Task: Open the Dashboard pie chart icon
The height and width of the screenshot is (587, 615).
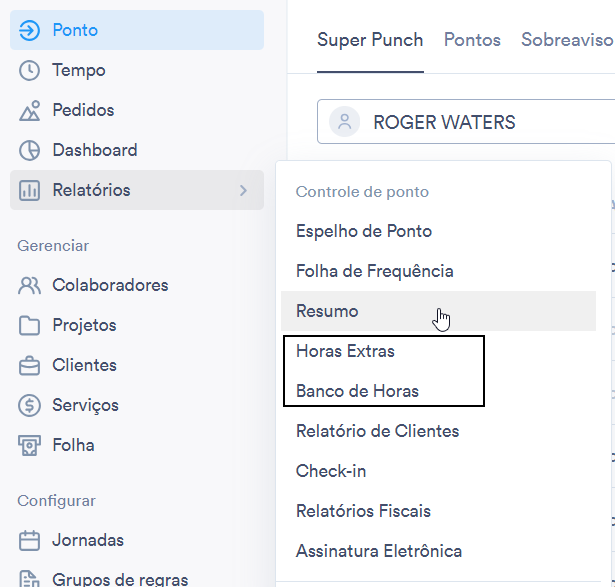Action: tap(29, 150)
